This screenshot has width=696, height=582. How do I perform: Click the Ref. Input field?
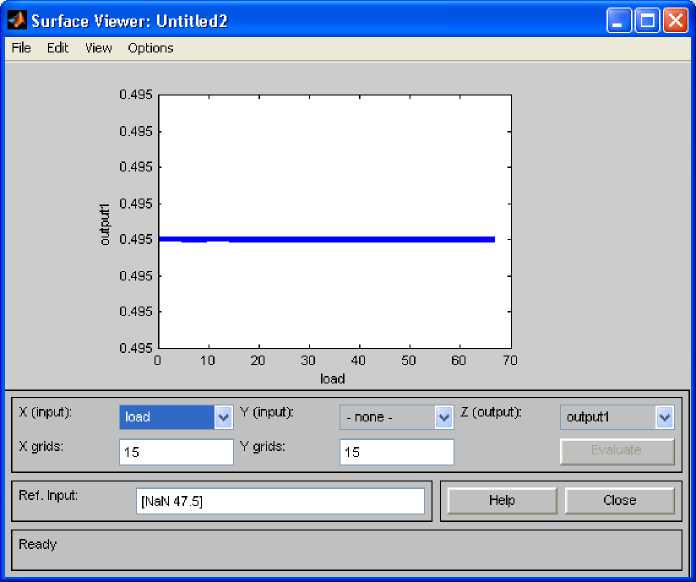[281, 501]
